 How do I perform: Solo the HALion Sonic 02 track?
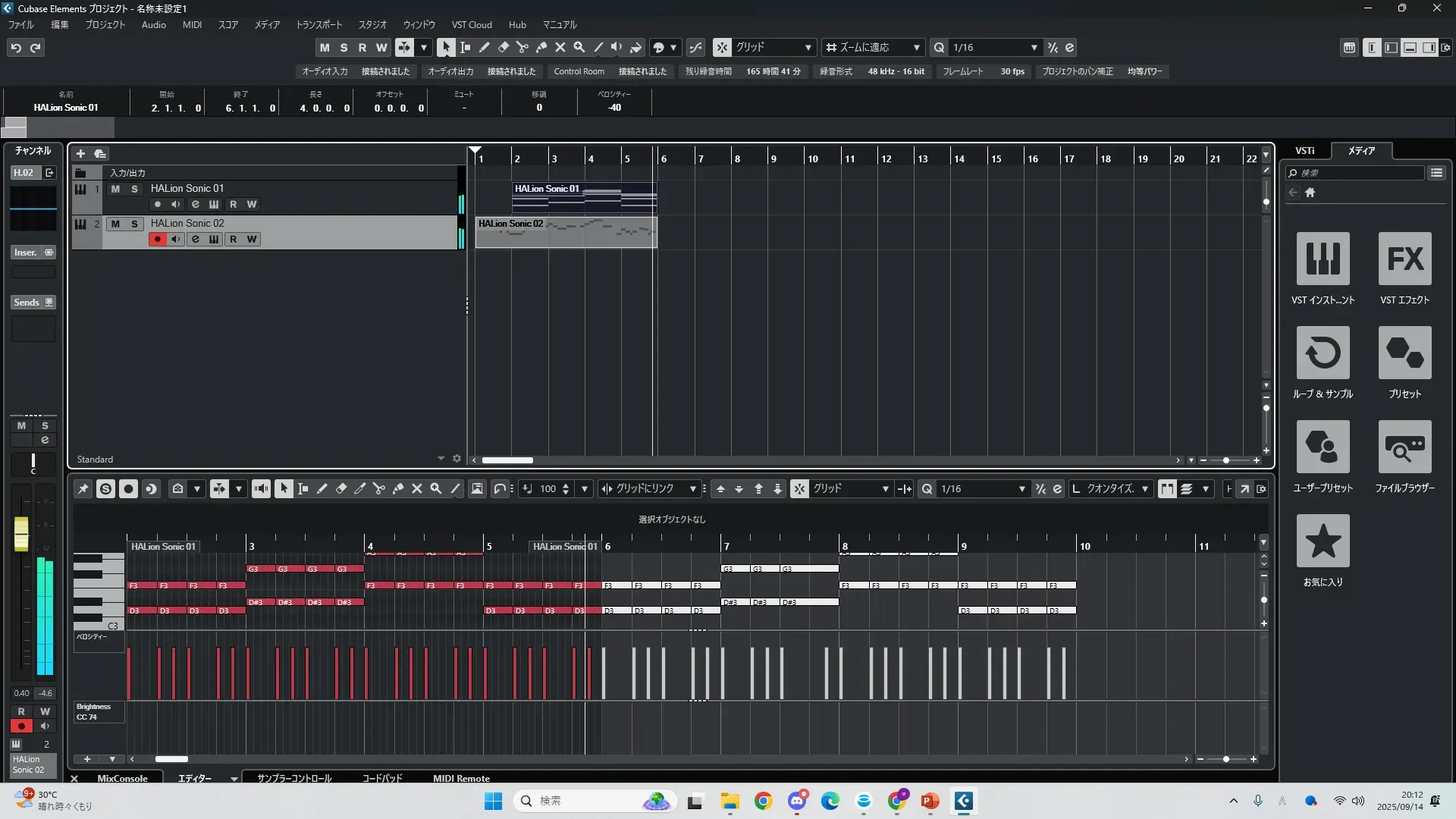134,224
